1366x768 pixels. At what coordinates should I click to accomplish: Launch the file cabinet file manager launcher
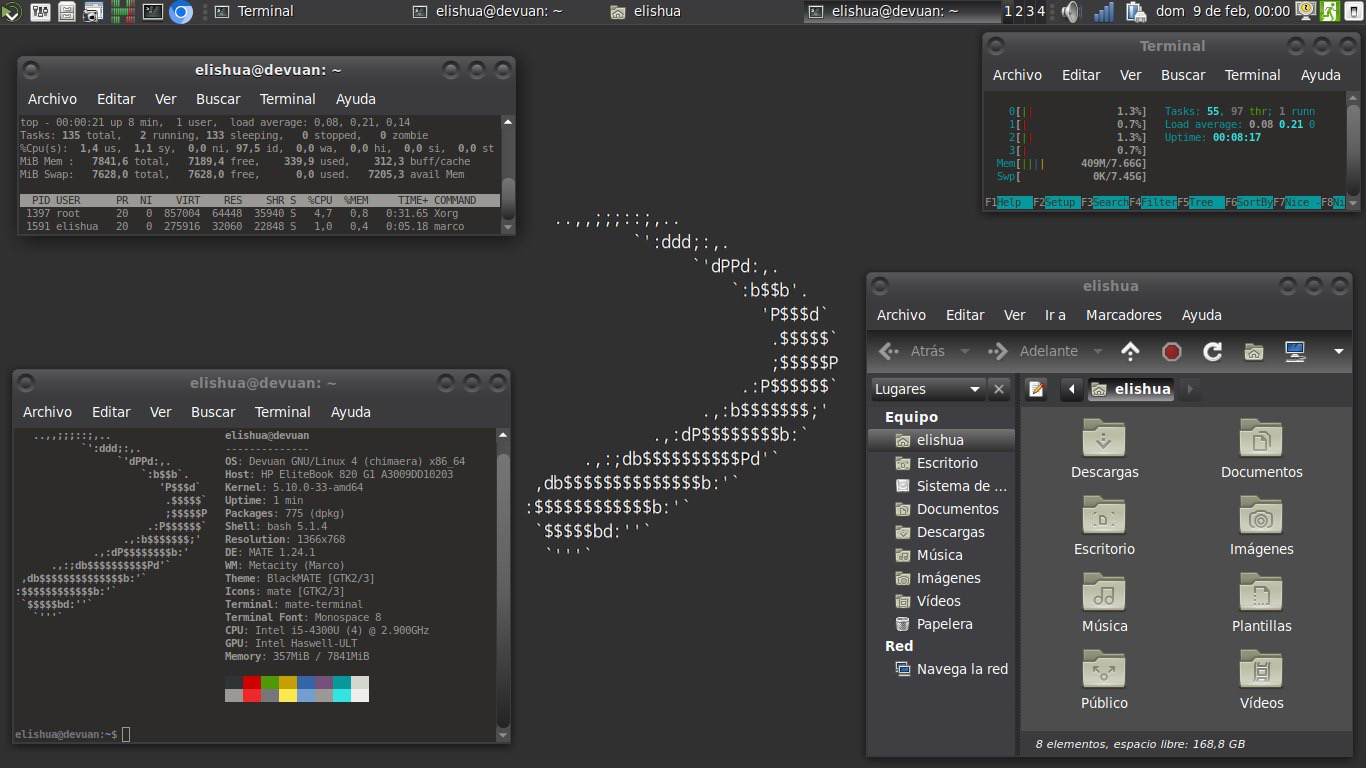point(67,12)
